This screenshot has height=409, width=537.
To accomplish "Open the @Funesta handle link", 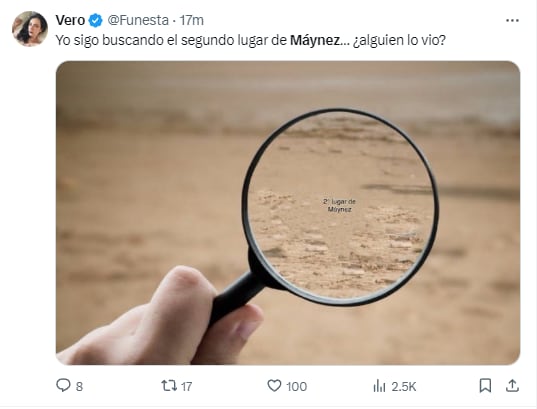I will 138,21.
